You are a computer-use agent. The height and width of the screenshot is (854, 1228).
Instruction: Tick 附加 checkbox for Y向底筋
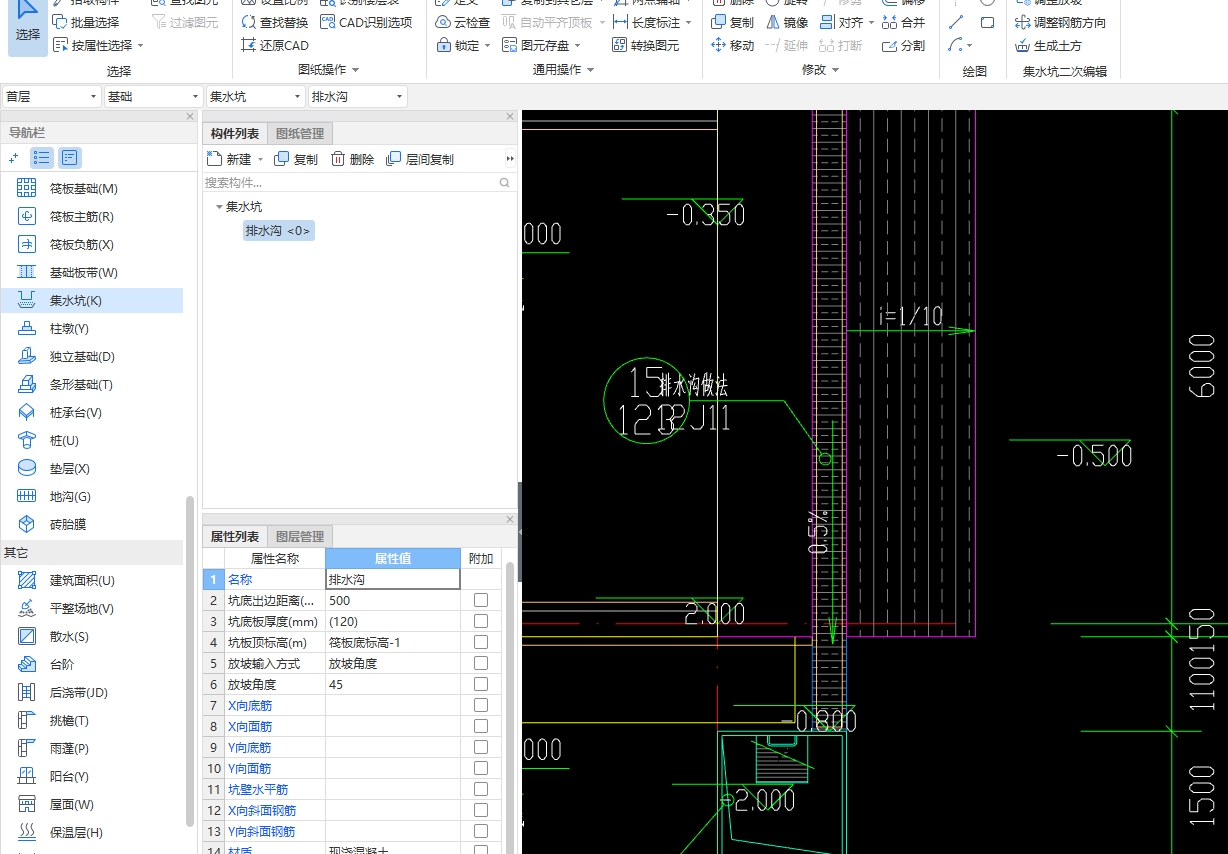[481, 747]
